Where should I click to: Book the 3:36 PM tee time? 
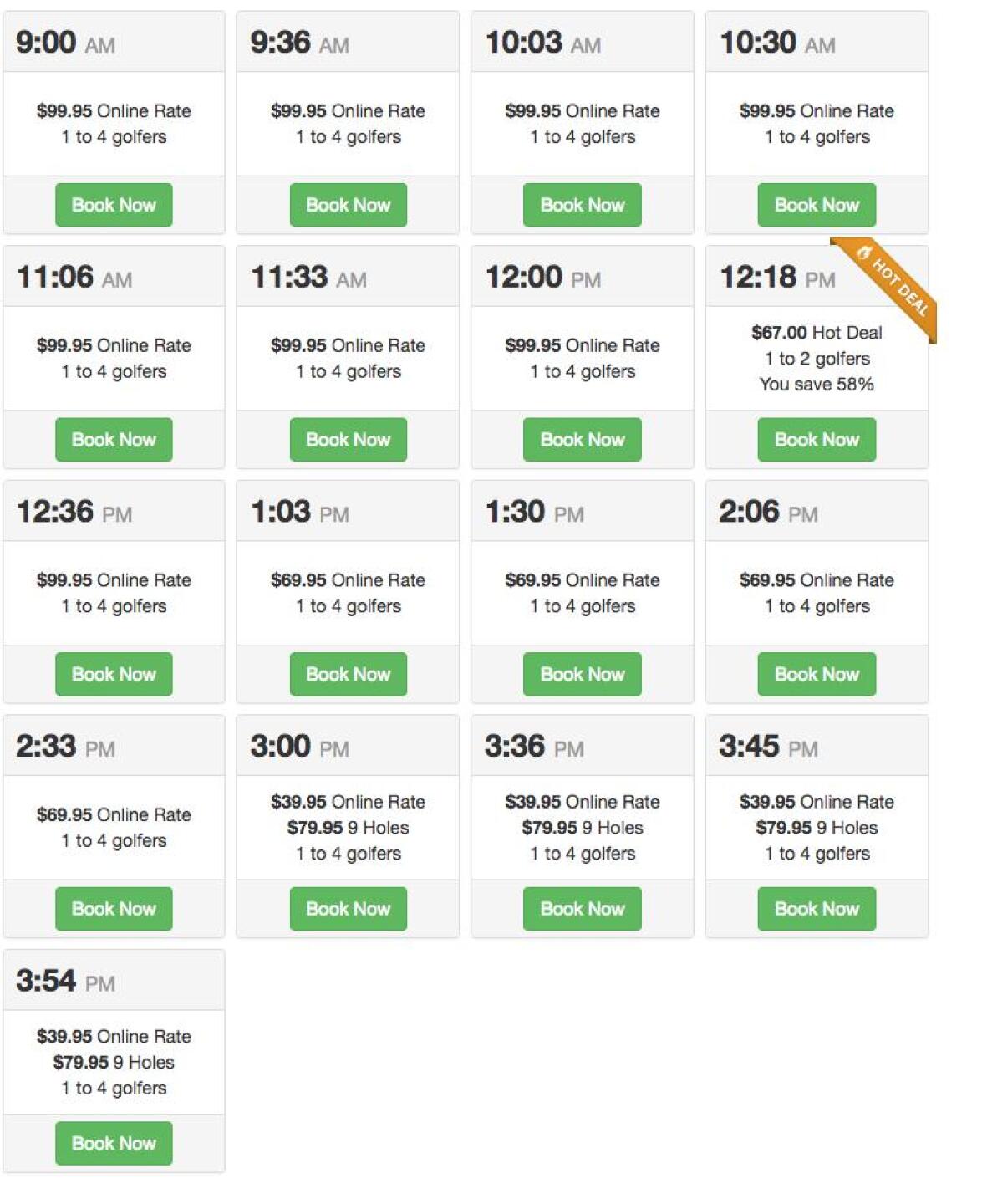[x=583, y=909]
